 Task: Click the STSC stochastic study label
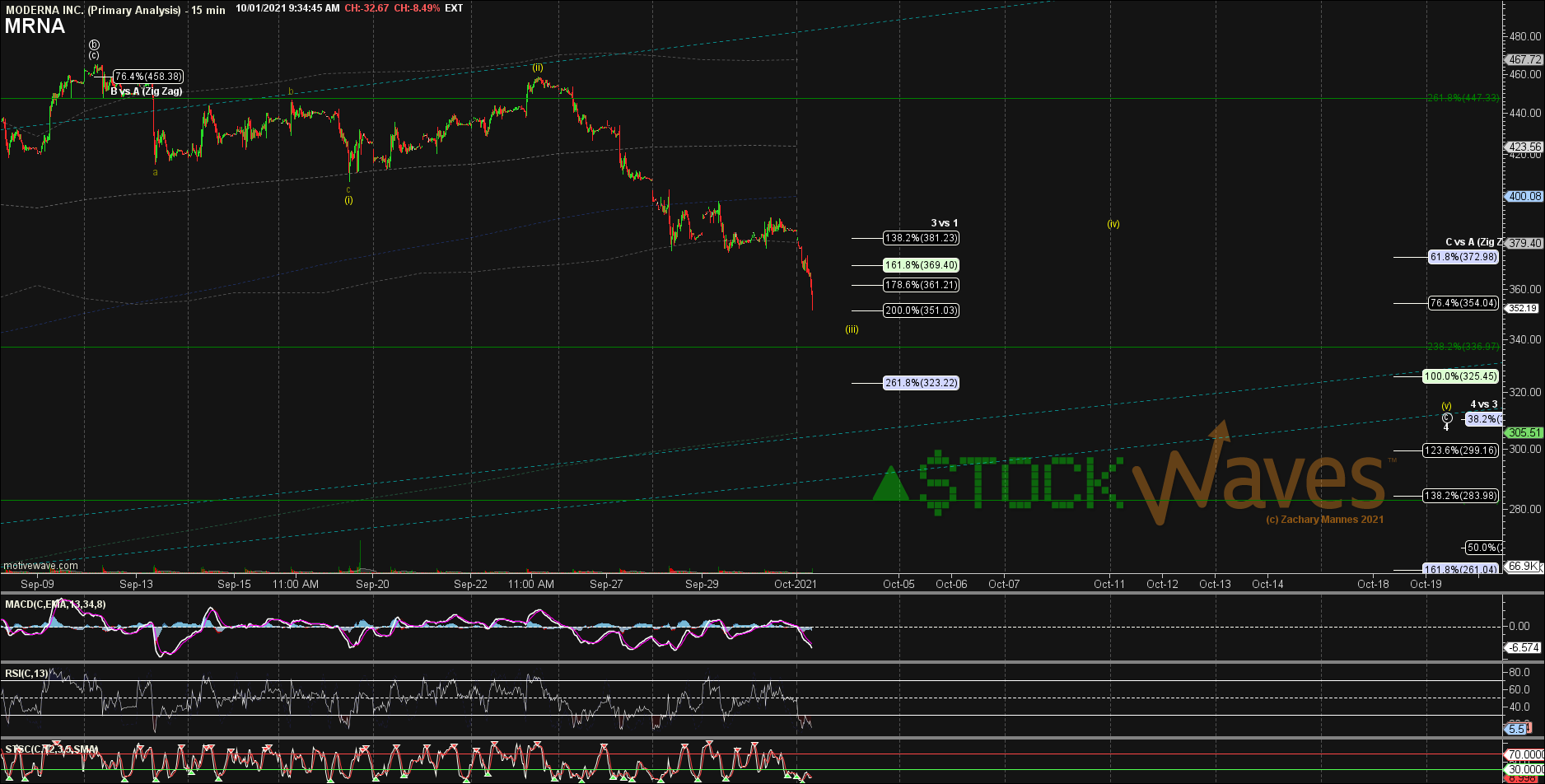point(51,749)
